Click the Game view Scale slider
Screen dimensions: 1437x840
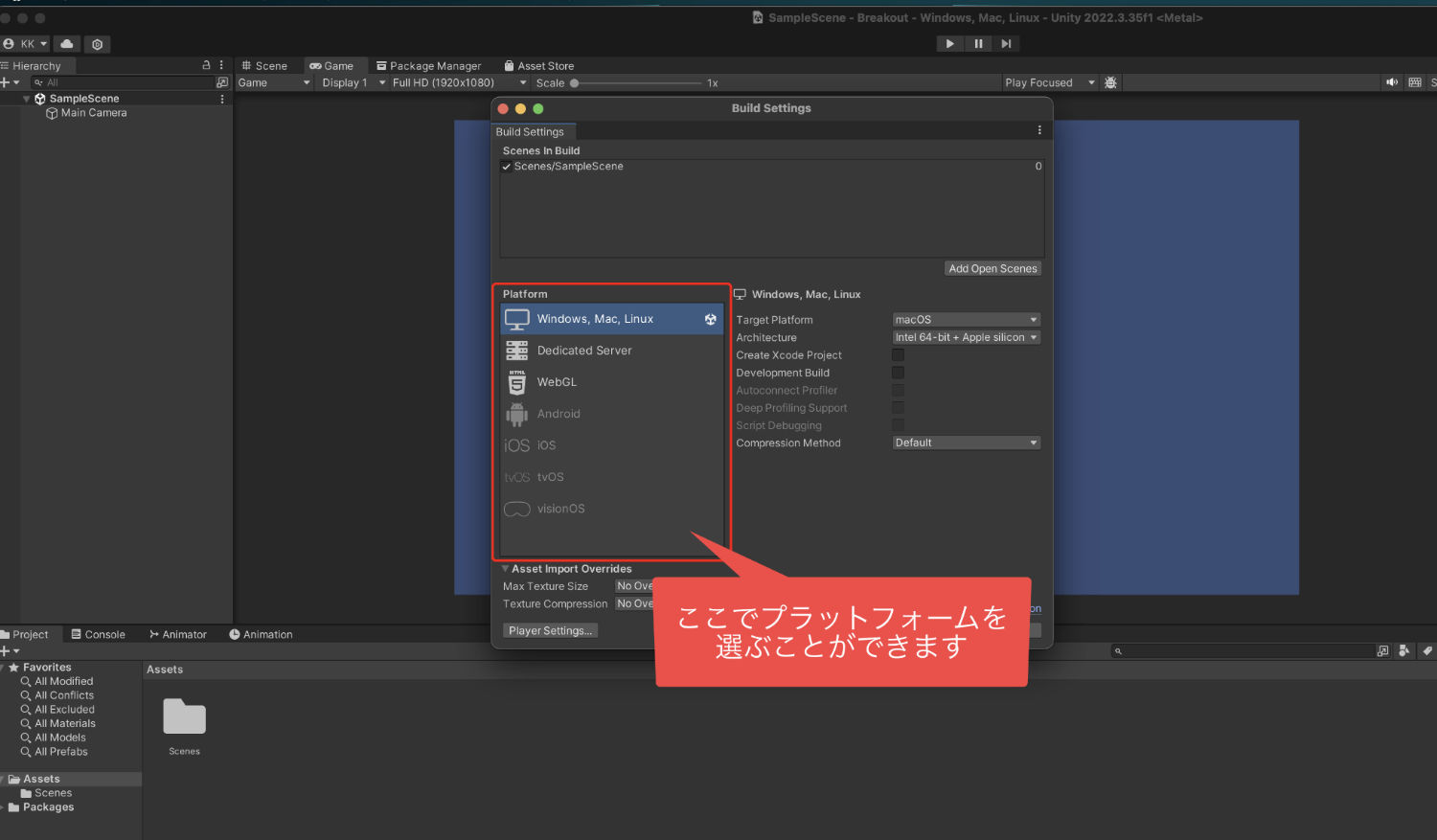(x=636, y=83)
